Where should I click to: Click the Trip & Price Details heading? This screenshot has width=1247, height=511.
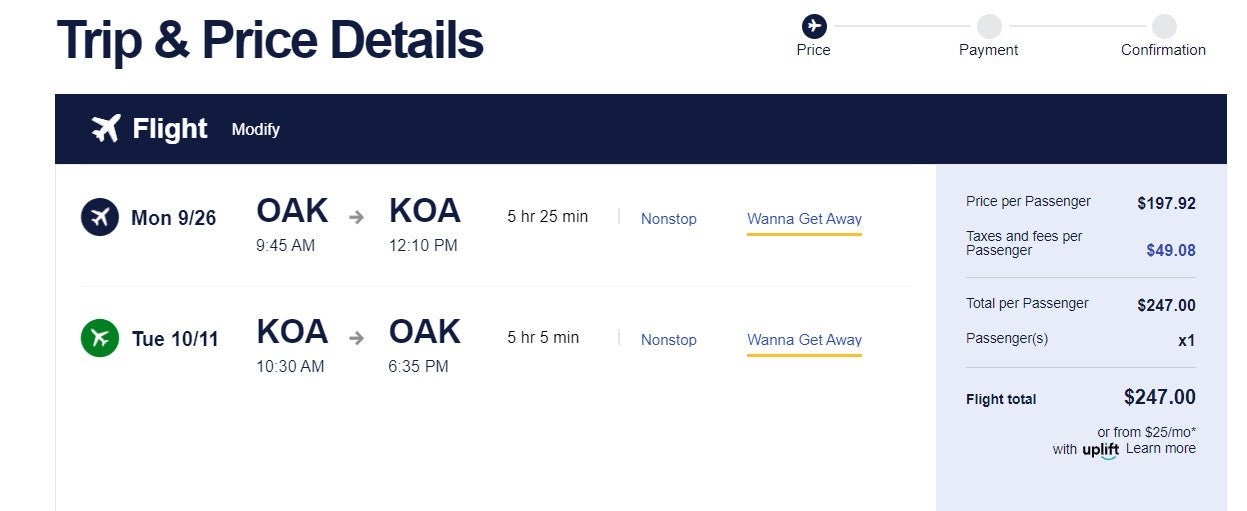point(270,40)
